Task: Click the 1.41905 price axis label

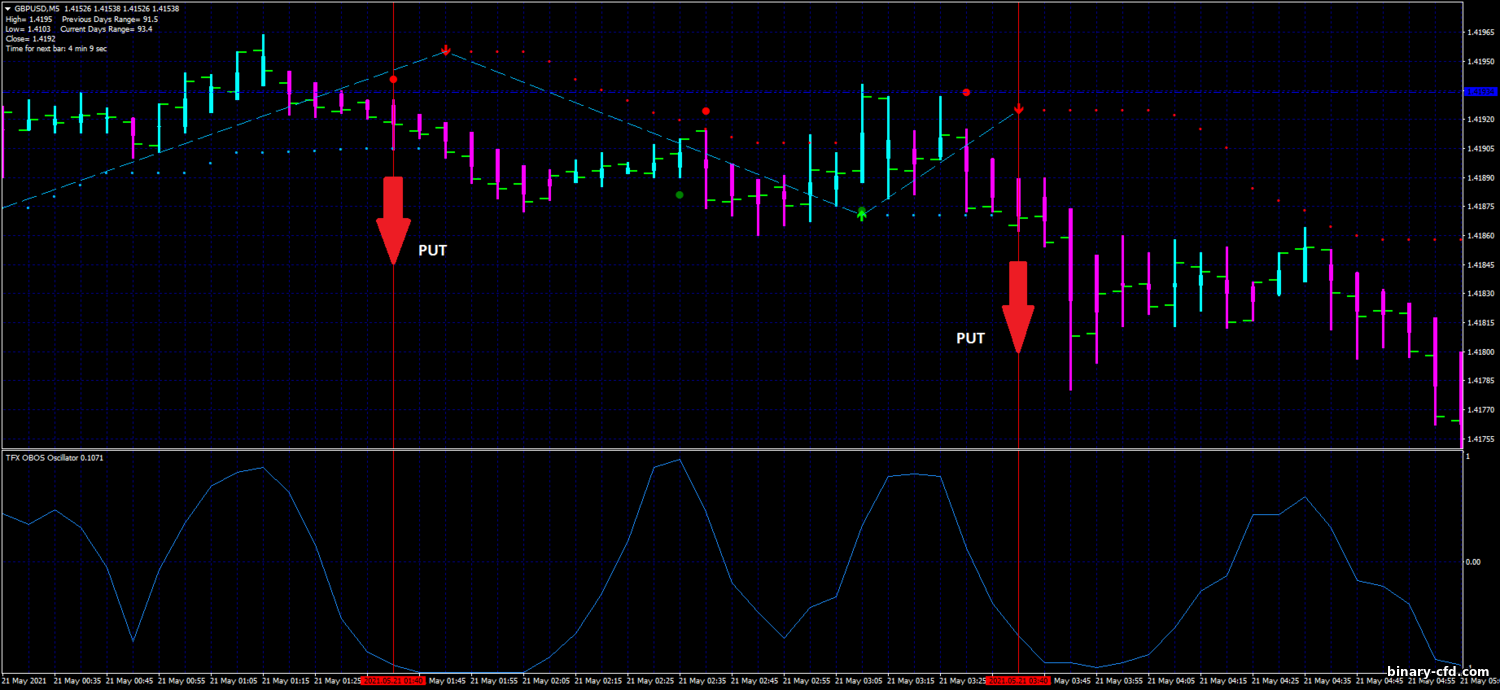Action: click(x=1480, y=149)
